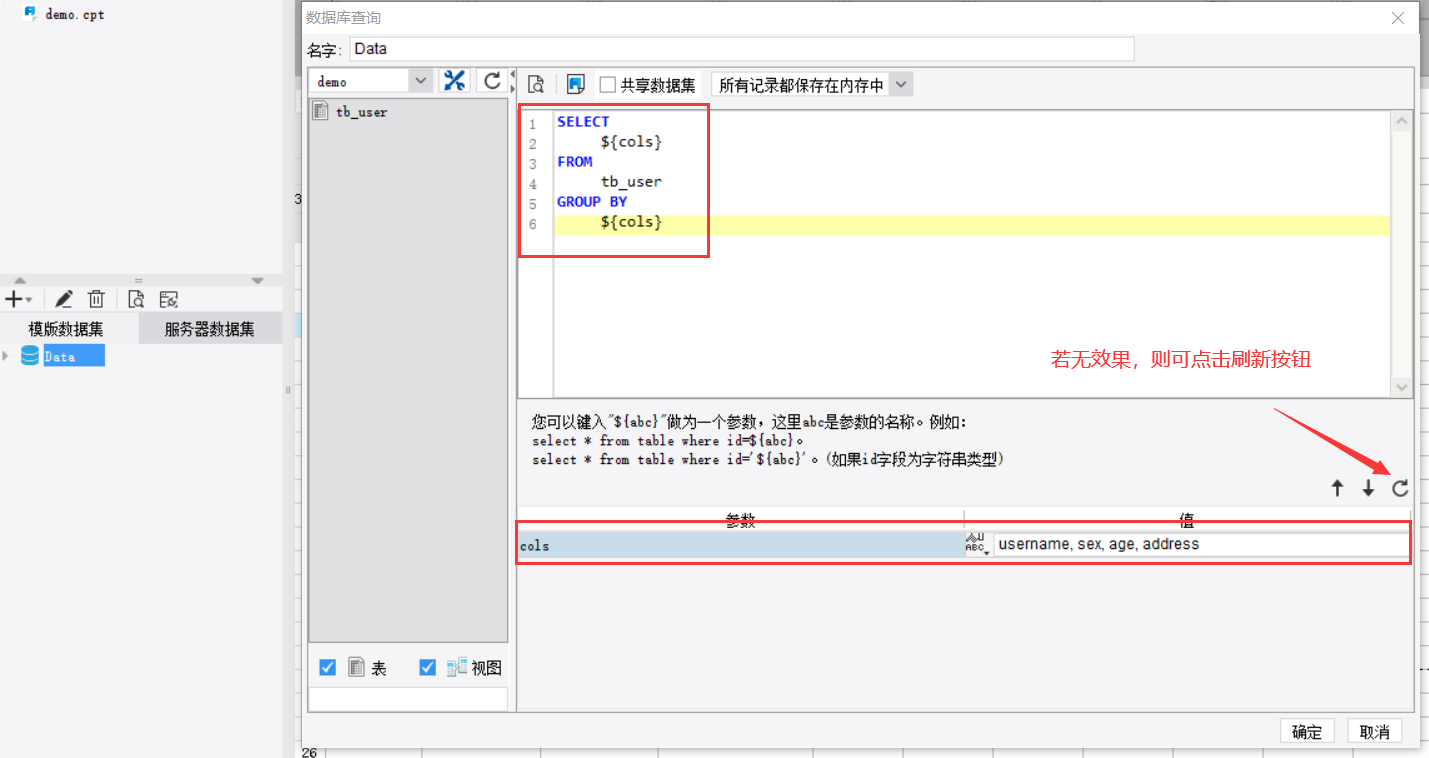
Task: Click SQL editor scrollbar down arrow
Action: point(1401,387)
